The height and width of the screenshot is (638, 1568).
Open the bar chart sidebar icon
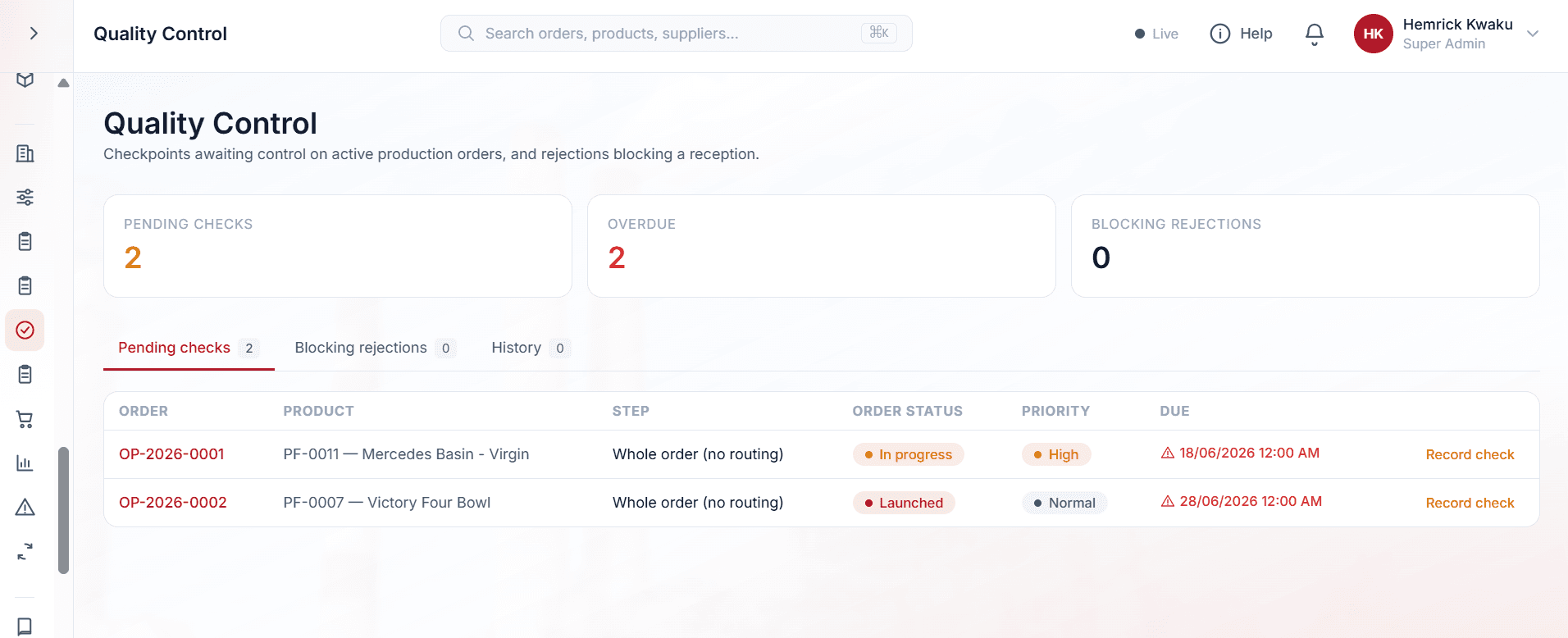25,463
